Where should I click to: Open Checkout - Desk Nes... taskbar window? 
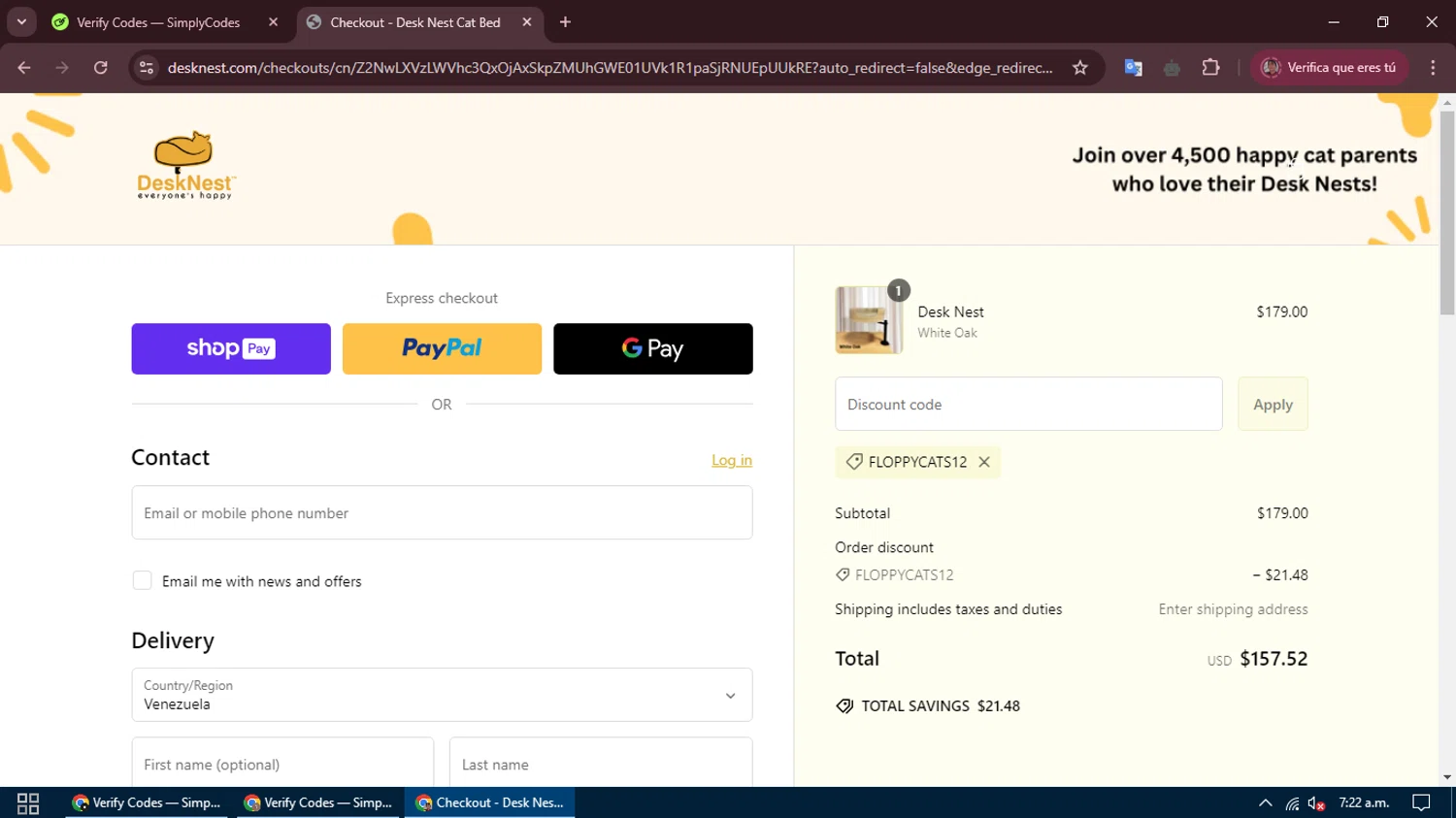pyautogui.click(x=490, y=802)
